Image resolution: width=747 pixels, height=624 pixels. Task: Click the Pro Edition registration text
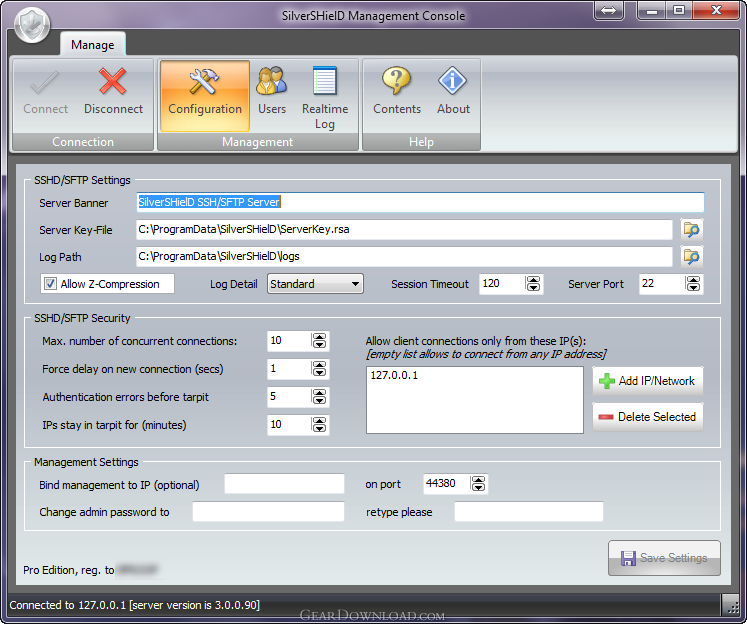point(69,570)
